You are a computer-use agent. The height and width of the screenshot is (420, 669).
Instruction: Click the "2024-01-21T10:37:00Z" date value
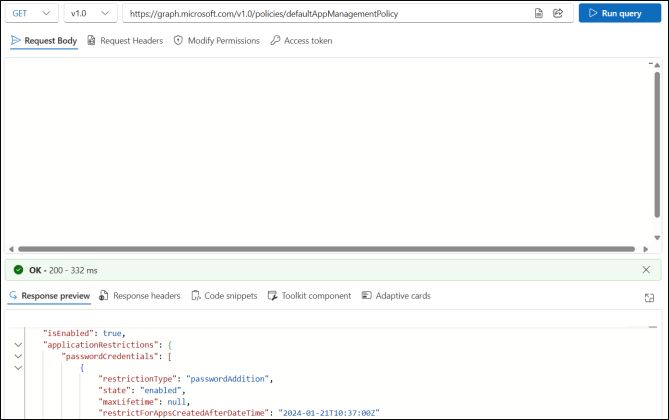[329, 413]
